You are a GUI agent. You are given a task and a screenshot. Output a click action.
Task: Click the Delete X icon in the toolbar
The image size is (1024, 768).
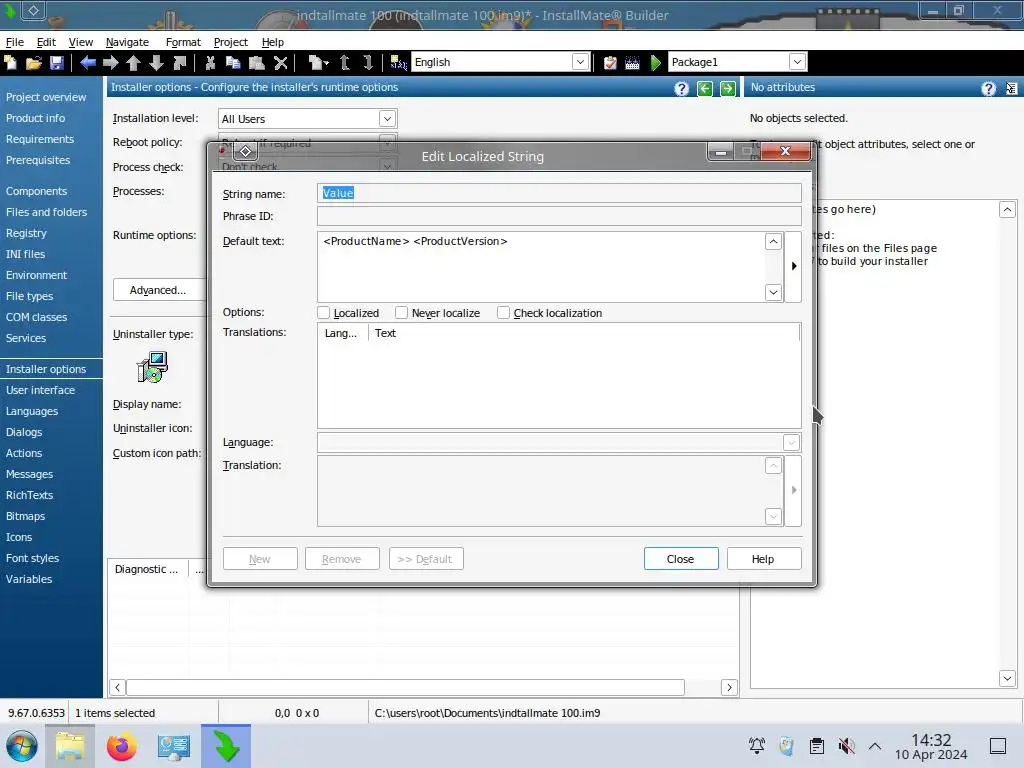point(280,63)
